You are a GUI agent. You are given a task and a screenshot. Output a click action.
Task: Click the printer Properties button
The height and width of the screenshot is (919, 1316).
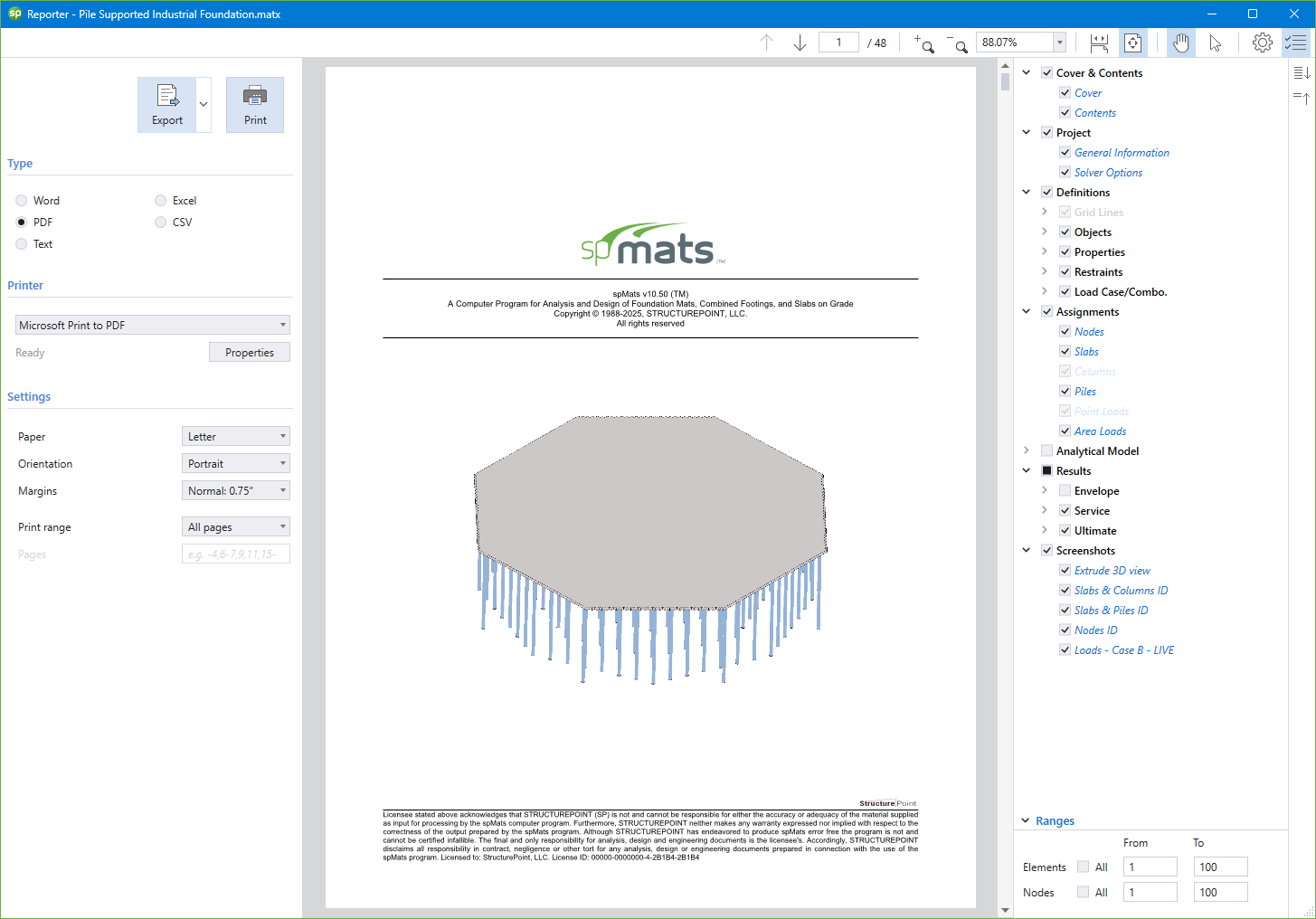249,353
